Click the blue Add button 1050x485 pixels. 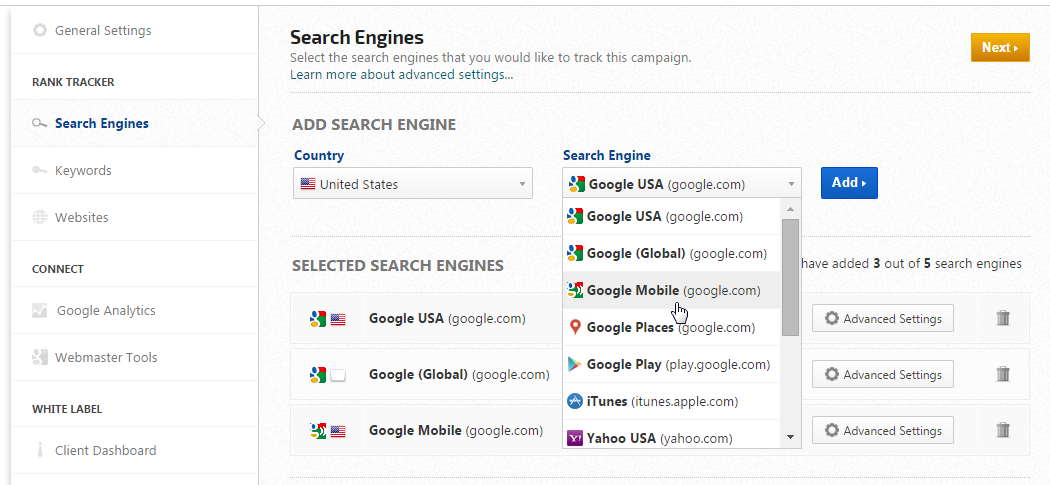coord(849,183)
